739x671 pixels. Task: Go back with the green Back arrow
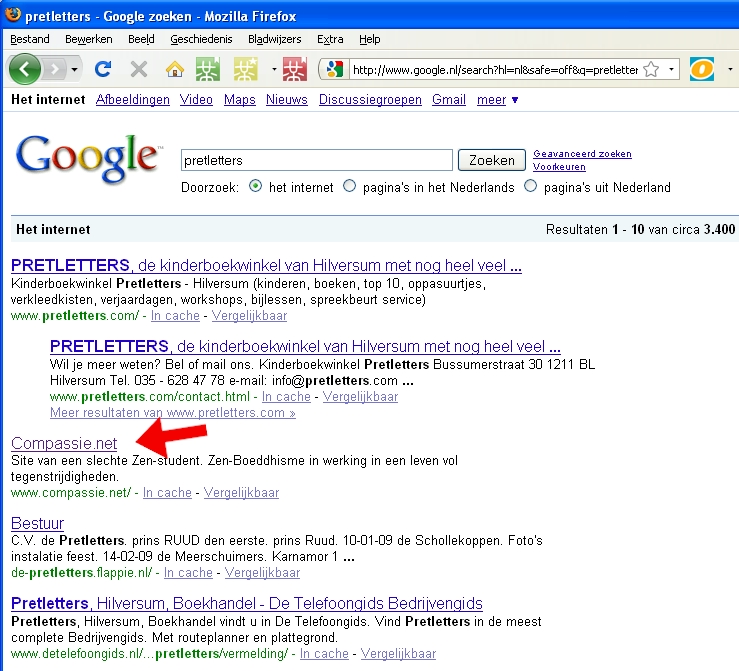[x=25, y=70]
